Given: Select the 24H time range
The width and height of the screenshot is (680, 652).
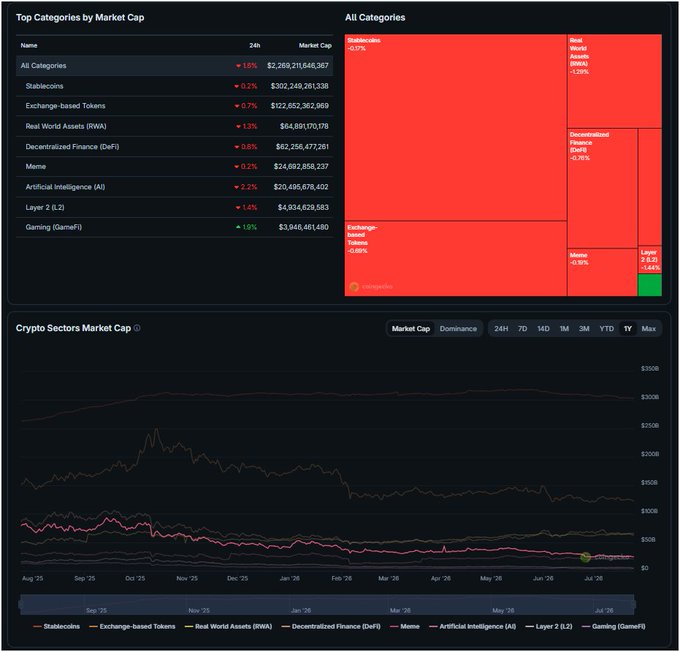Looking at the screenshot, I should click(x=501, y=329).
